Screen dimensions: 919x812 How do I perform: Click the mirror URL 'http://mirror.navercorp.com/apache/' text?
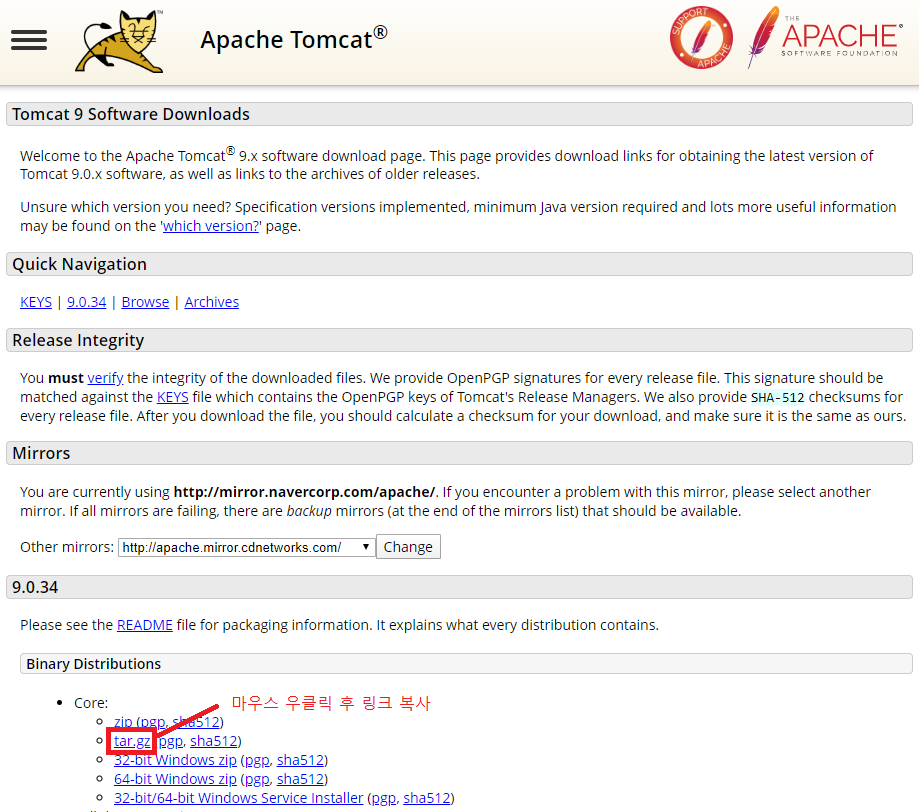(304, 492)
